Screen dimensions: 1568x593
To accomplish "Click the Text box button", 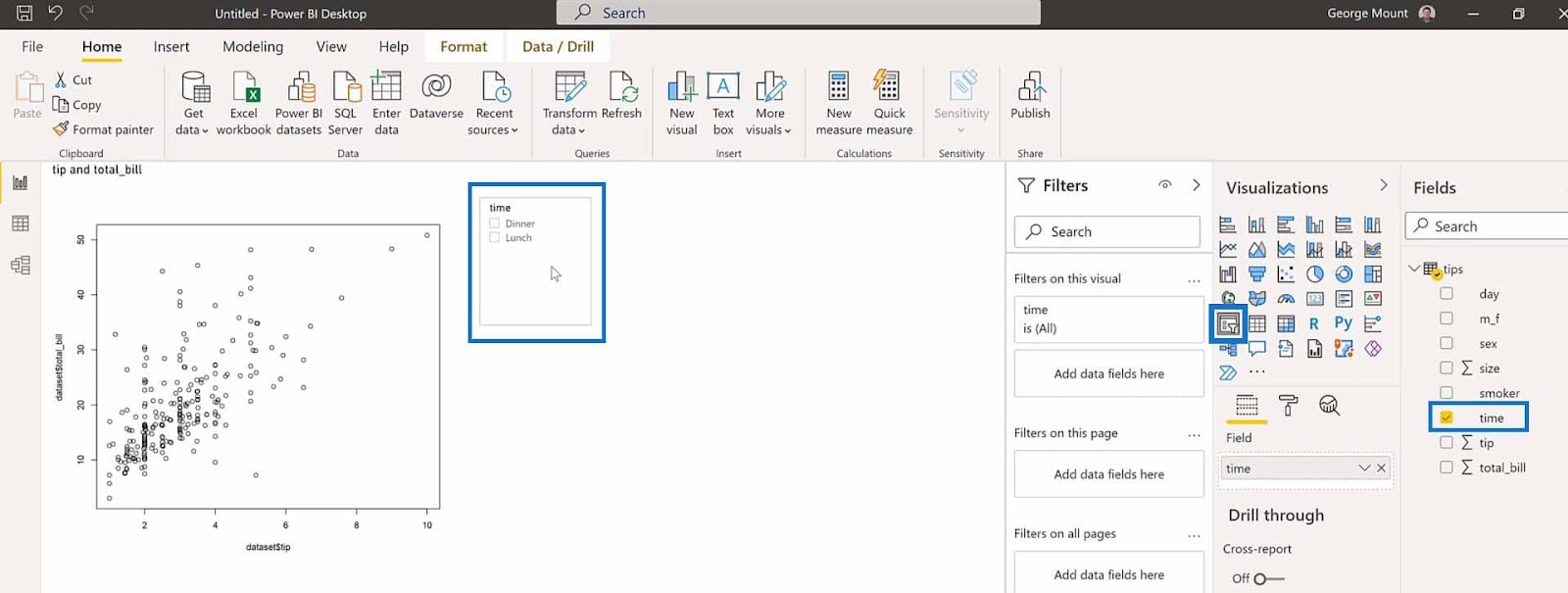I will point(723,103).
